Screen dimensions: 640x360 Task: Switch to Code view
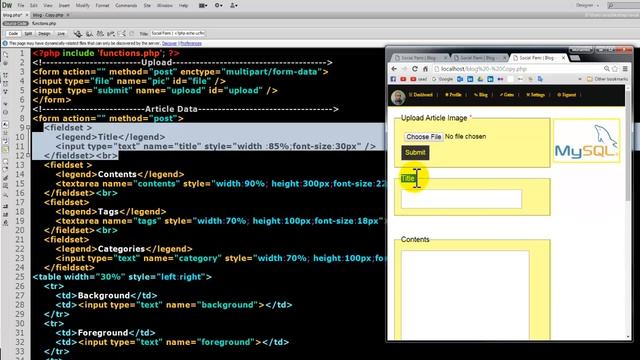point(13,33)
